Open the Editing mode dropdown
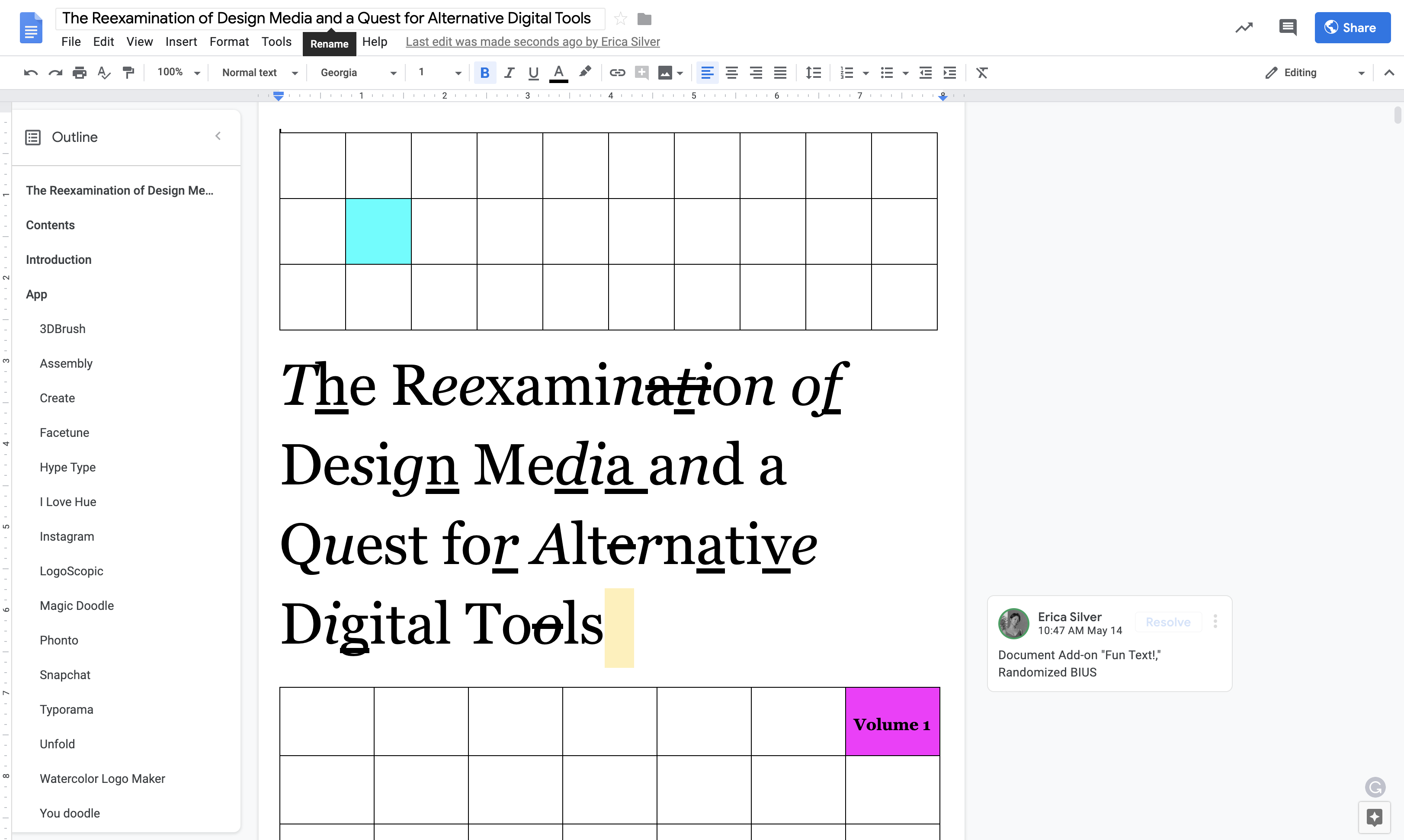This screenshot has width=1404, height=840. point(1314,73)
